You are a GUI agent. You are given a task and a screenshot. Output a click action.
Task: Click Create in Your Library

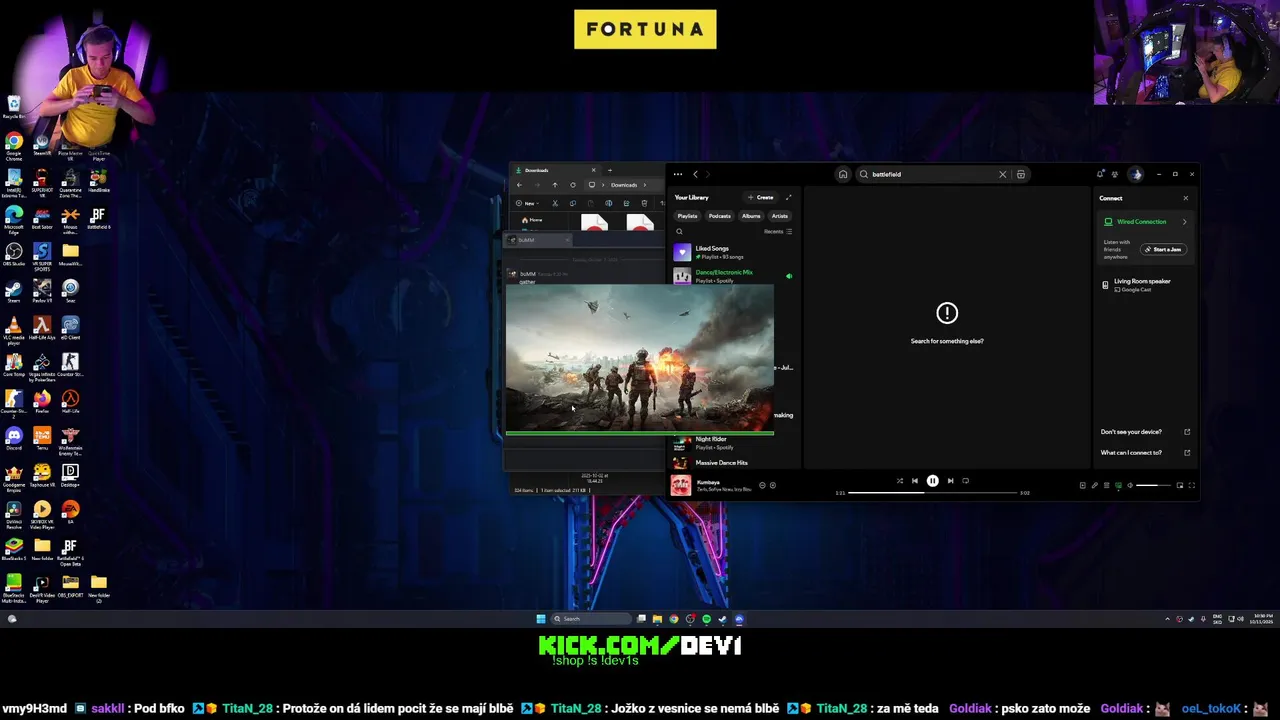[x=761, y=197]
